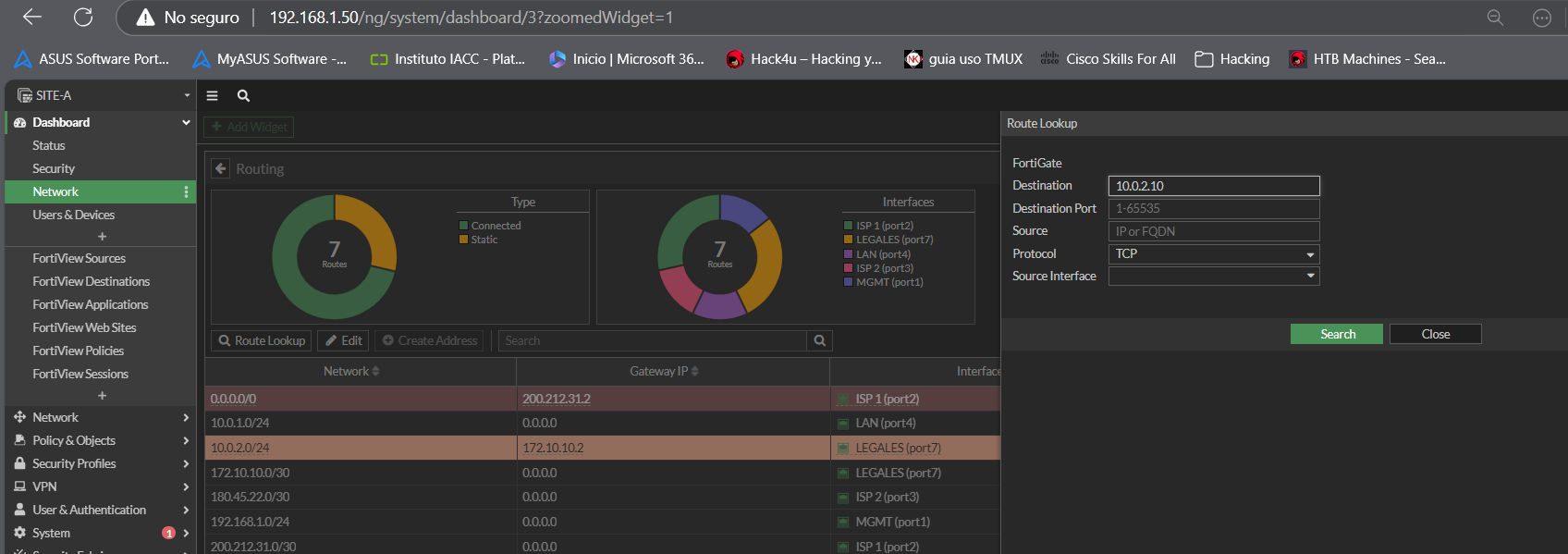Sort the table by Network column
This screenshot has width=1568, height=554.
351,371
